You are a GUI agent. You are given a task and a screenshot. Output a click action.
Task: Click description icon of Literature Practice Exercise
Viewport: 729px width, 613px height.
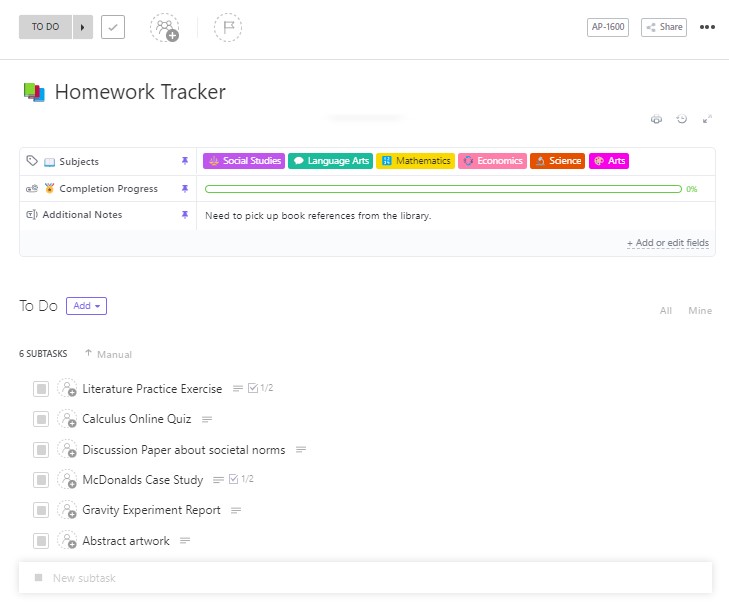(238, 388)
